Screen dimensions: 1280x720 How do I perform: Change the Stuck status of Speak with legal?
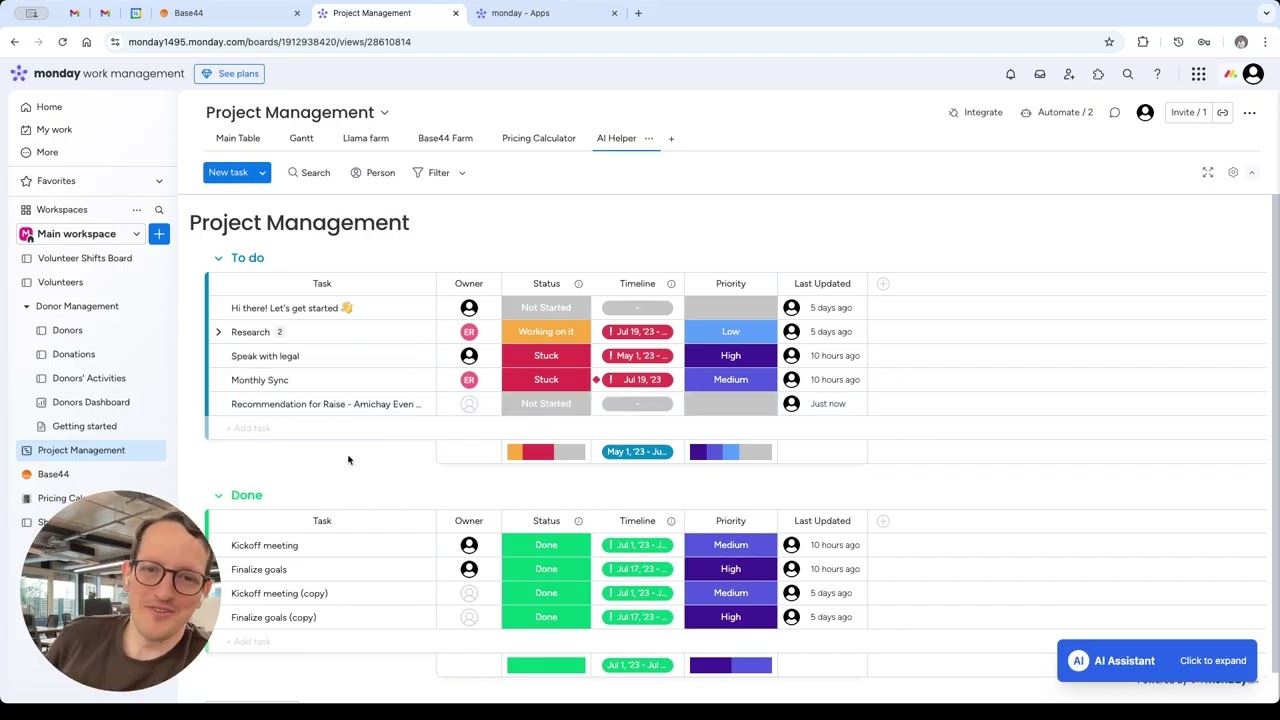[x=546, y=356]
